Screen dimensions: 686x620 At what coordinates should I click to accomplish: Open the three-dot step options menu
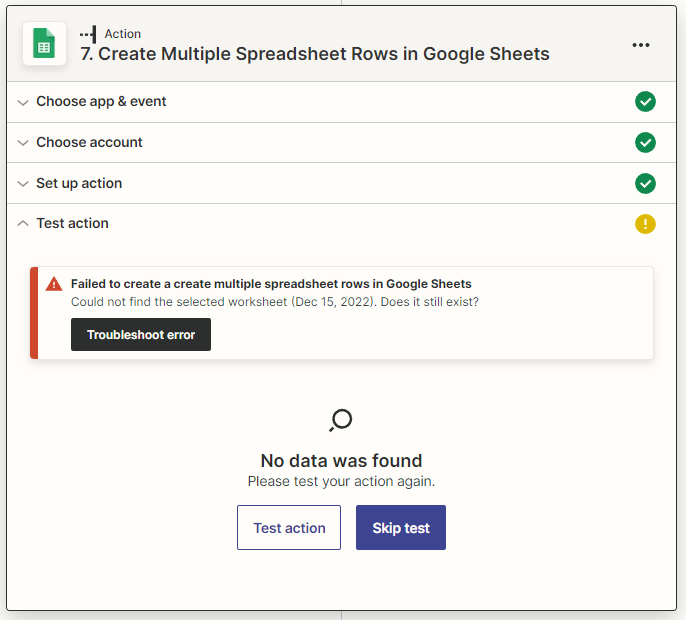[640, 45]
